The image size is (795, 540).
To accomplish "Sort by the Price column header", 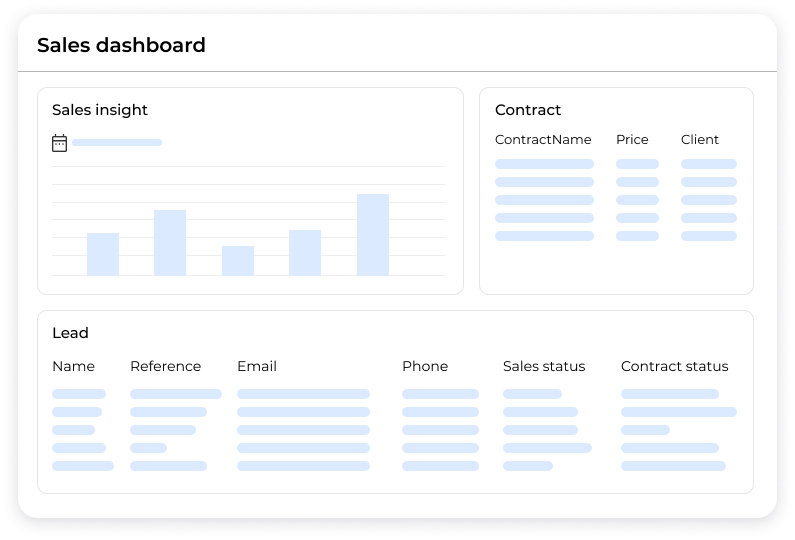I will 632,140.
